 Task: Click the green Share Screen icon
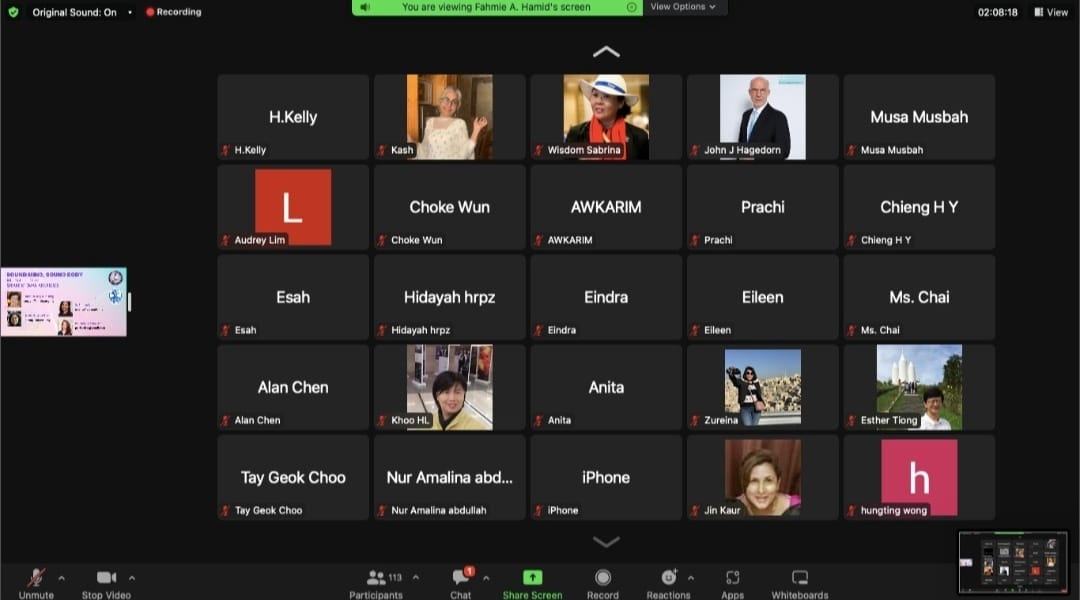click(x=532, y=578)
